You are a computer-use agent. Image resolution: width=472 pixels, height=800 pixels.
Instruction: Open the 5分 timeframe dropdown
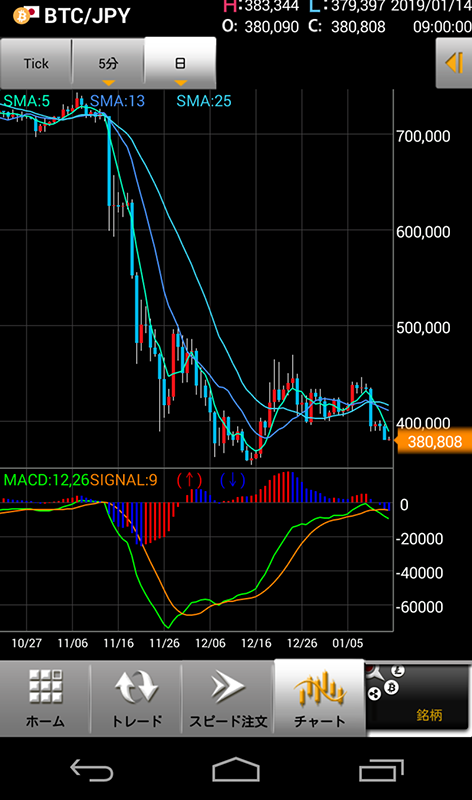click(x=108, y=63)
